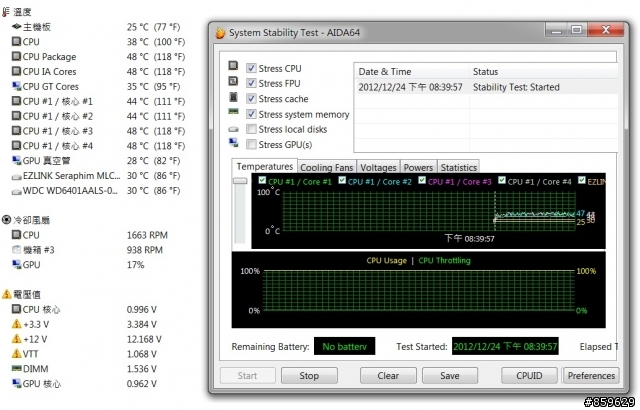Switch to the Cooling Fans tab
The image size is (640, 410).
[327, 167]
